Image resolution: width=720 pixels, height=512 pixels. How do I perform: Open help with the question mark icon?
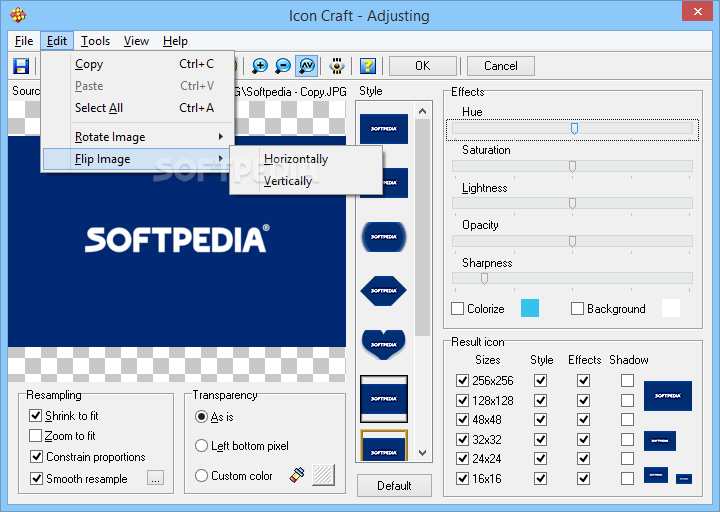click(367, 66)
